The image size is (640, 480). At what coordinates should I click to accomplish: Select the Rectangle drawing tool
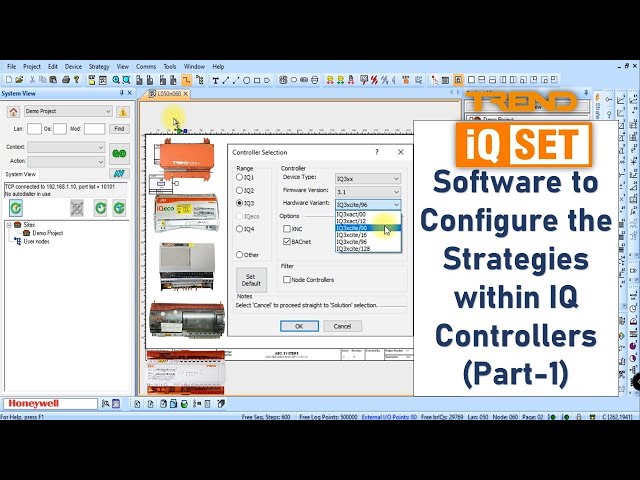pyautogui.click(x=257, y=80)
